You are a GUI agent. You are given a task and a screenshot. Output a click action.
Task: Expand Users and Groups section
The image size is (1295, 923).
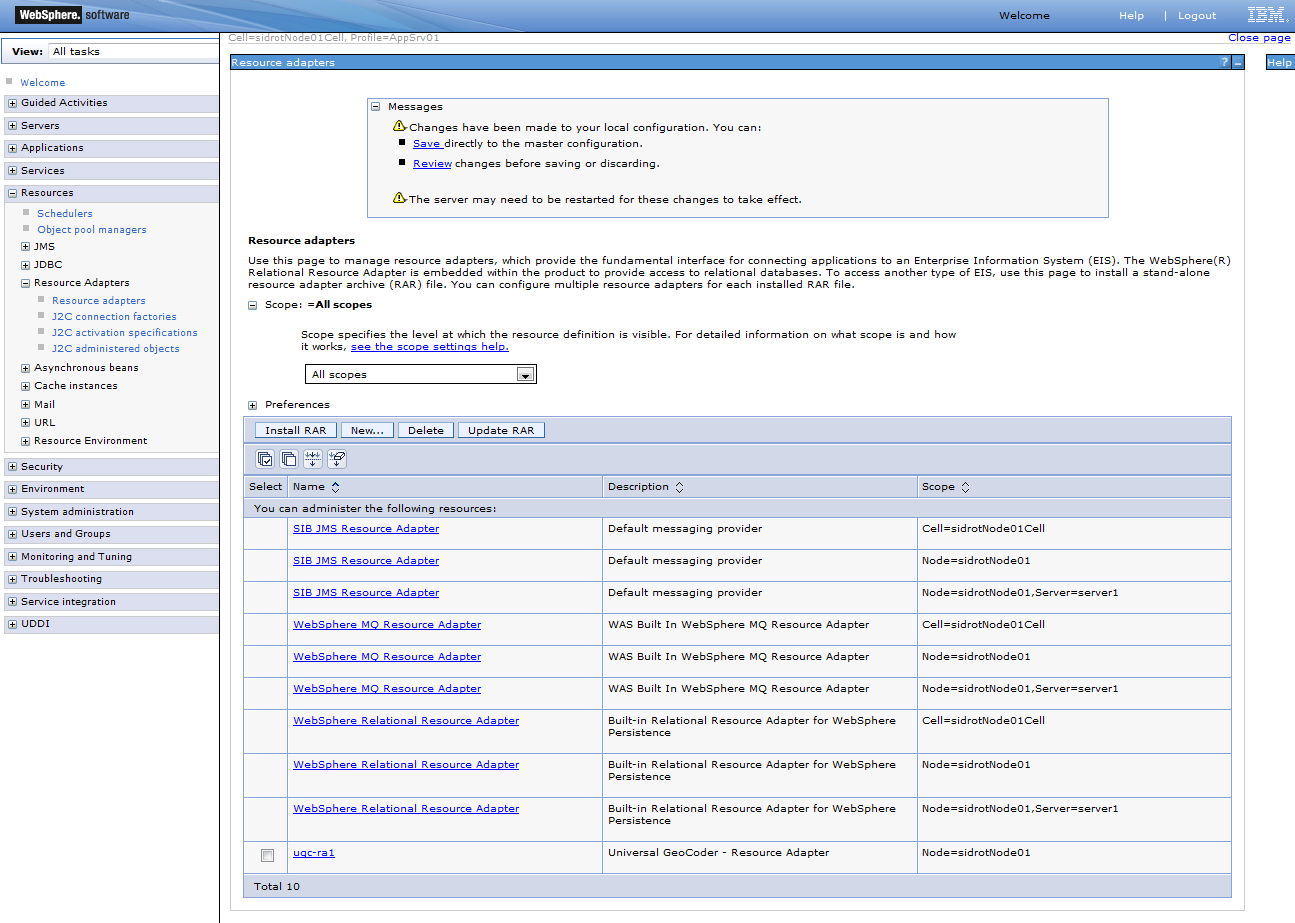click(x=12, y=534)
